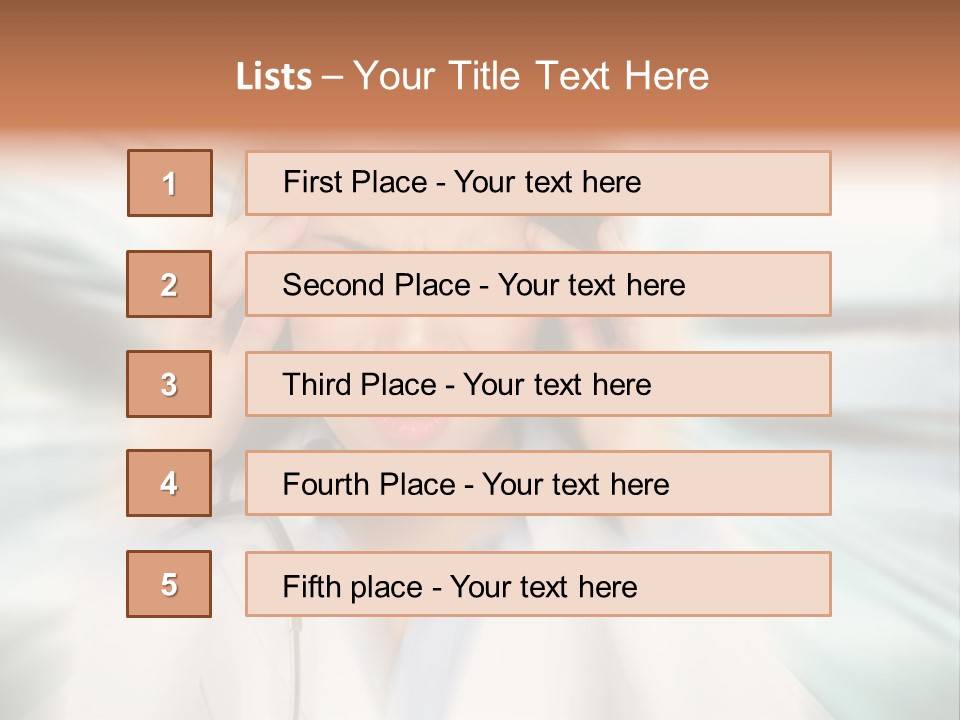Click the 'Third Place' text box
The width and height of the screenshot is (960, 720).
538,384
